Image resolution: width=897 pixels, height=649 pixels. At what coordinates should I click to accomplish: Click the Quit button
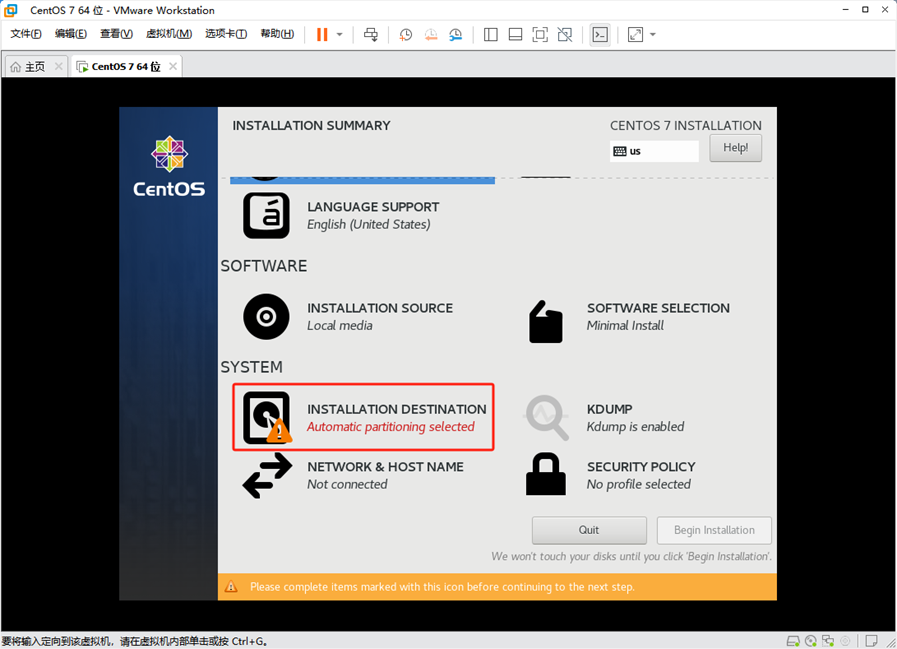coord(589,531)
